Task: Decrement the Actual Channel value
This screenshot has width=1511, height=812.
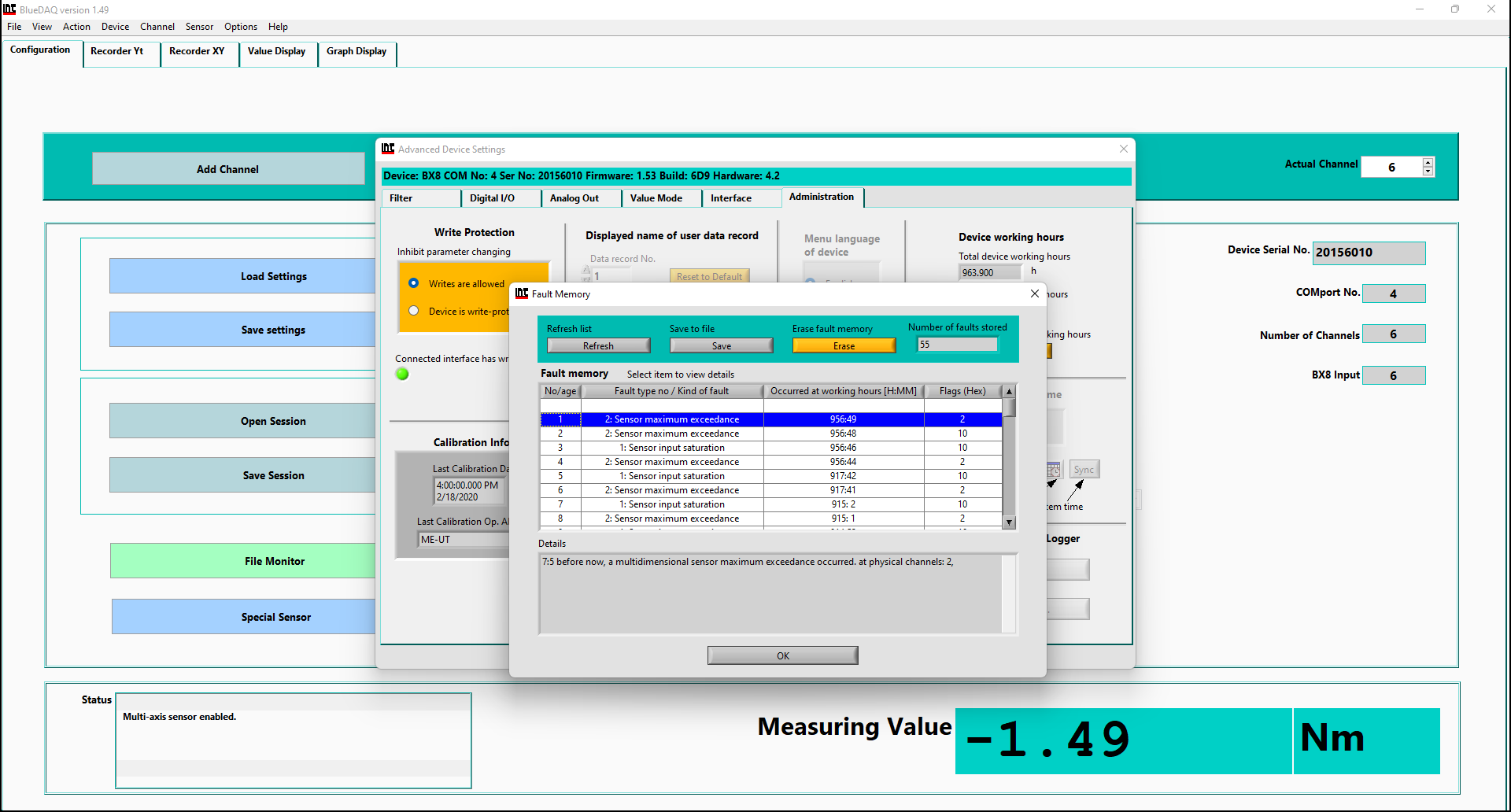Action: (1428, 172)
